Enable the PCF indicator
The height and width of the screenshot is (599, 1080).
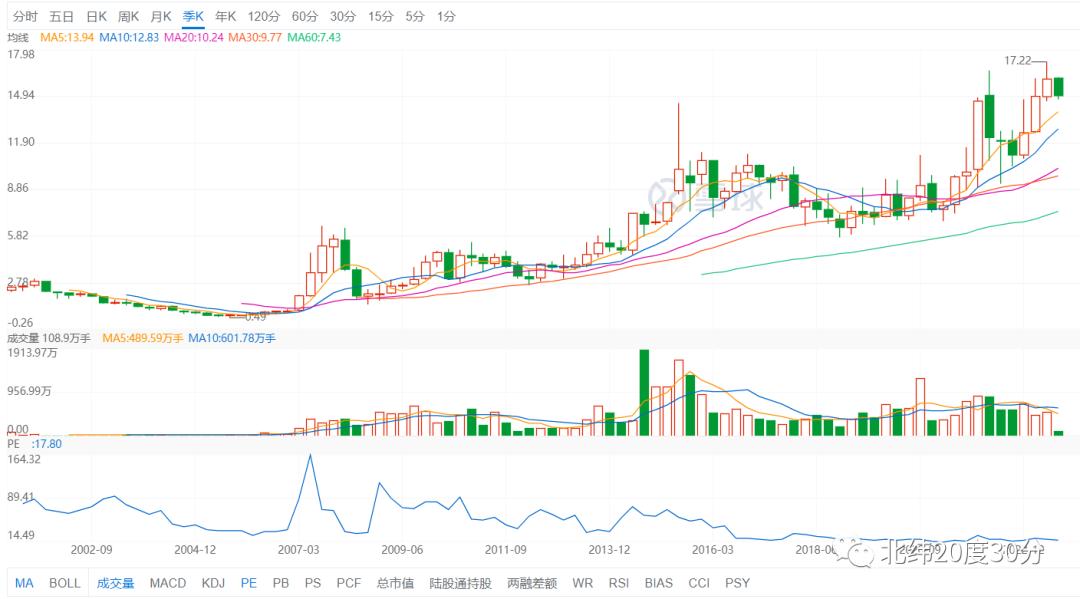[x=349, y=583]
